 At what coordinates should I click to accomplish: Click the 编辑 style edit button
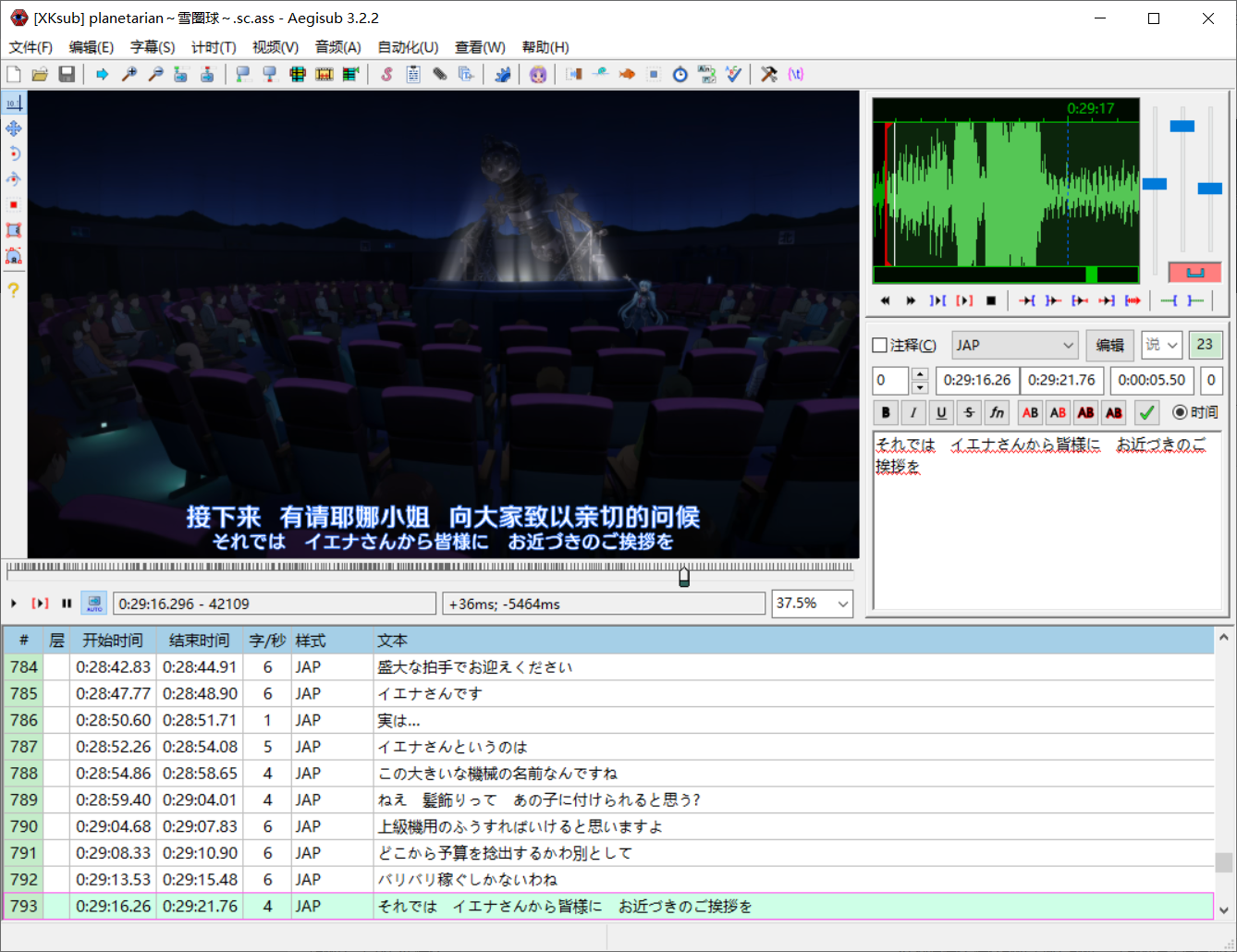(x=1109, y=345)
